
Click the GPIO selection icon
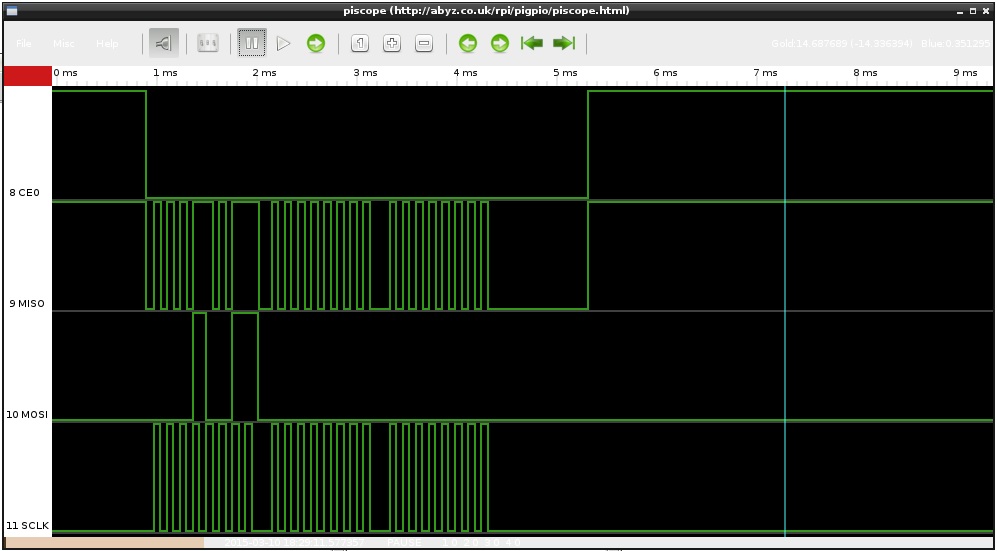point(208,43)
